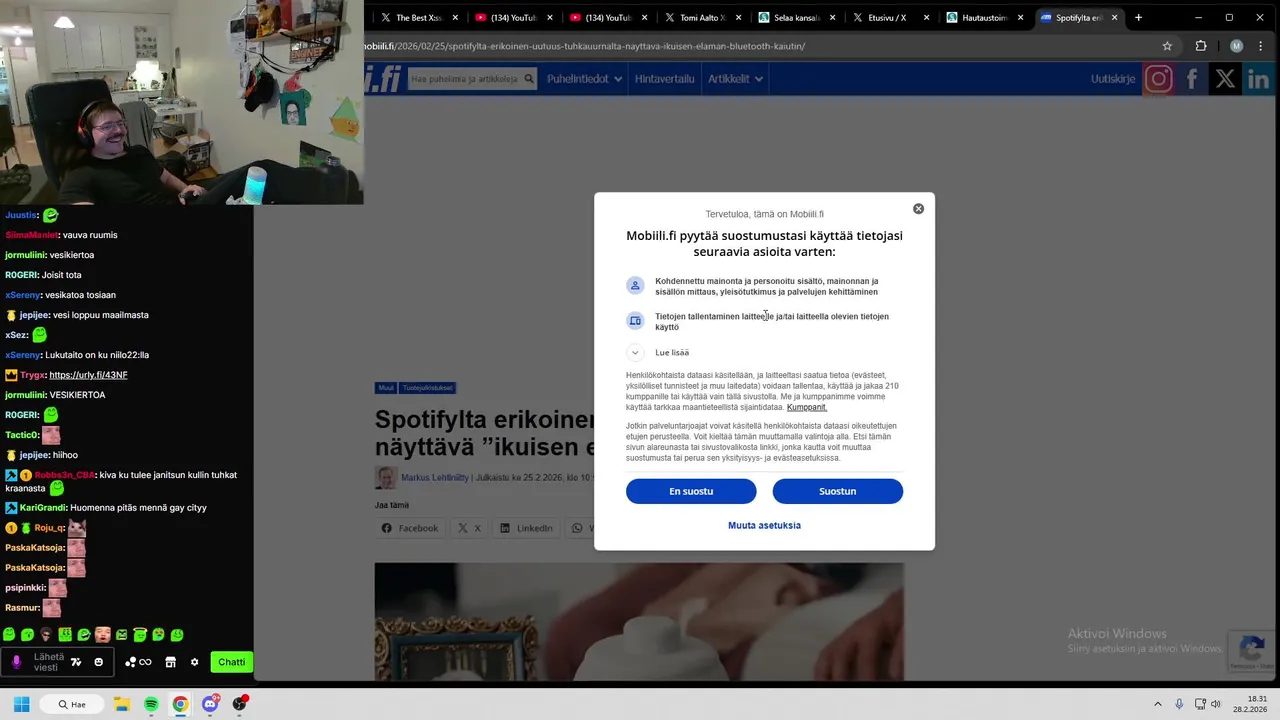Screen dimensions: 1280x720
Task: Expand the Artikkelit dropdown menu
Action: coord(735,79)
